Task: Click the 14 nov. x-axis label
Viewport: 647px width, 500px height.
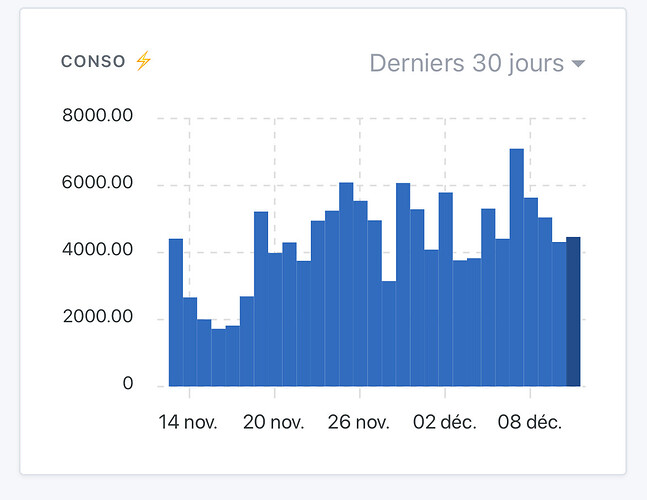Action: 190,422
